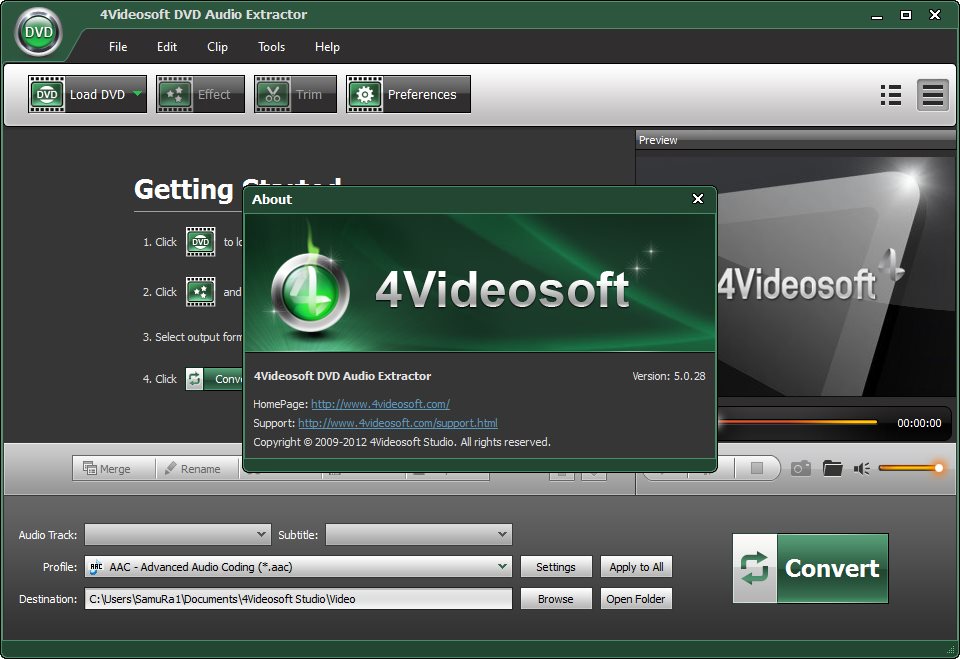This screenshot has height=659, width=960.
Task: Minimize the application window
Action: pyautogui.click(x=877, y=15)
